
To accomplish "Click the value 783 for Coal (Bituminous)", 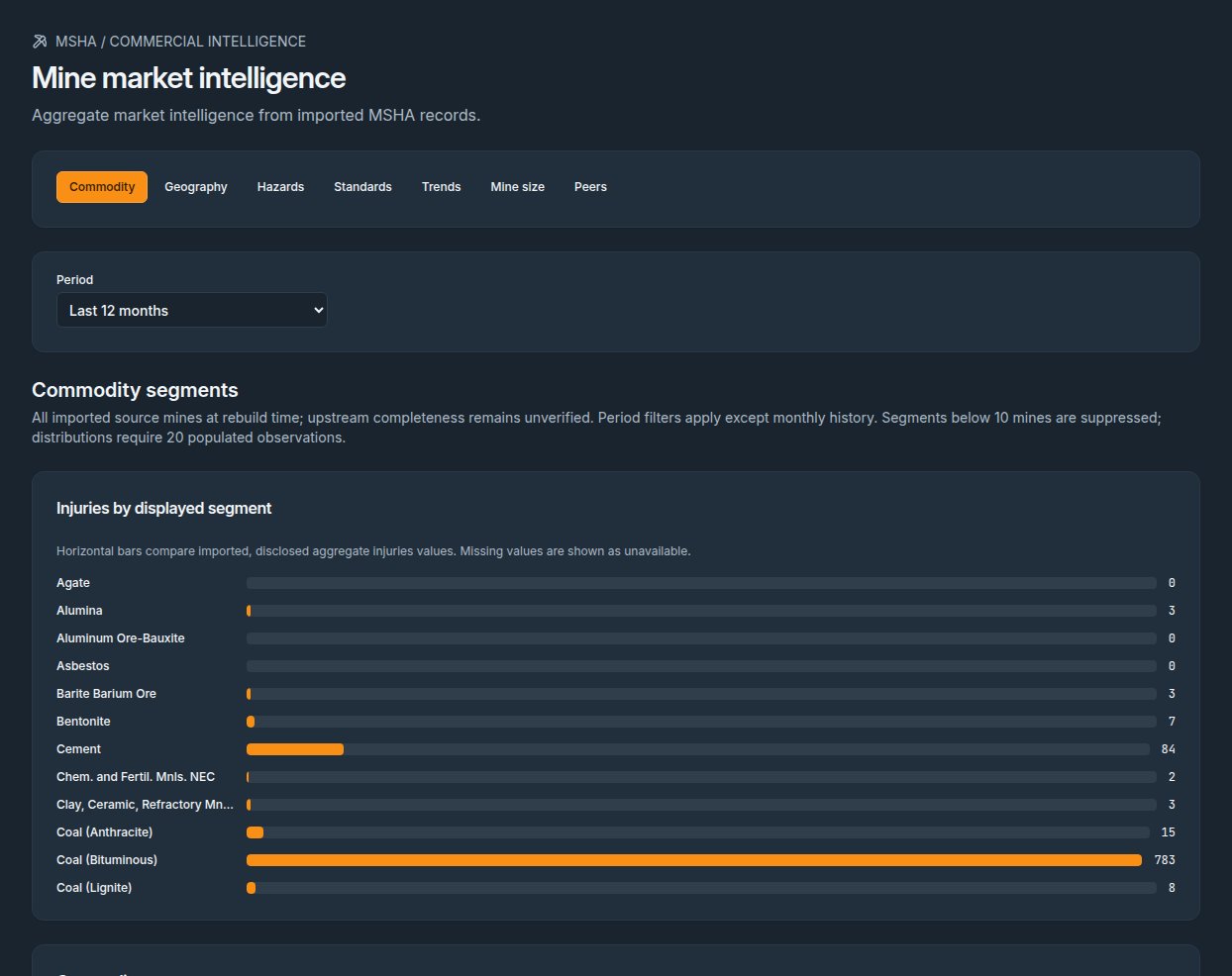I will click(x=1165, y=860).
